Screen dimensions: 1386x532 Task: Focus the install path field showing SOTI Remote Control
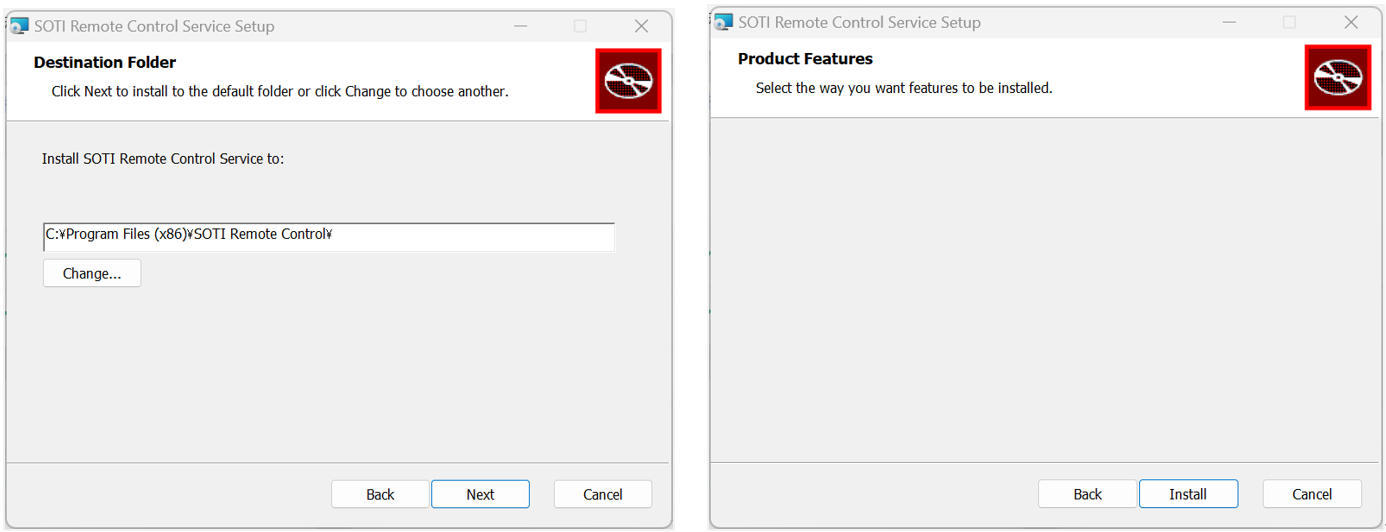click(329, 236)
